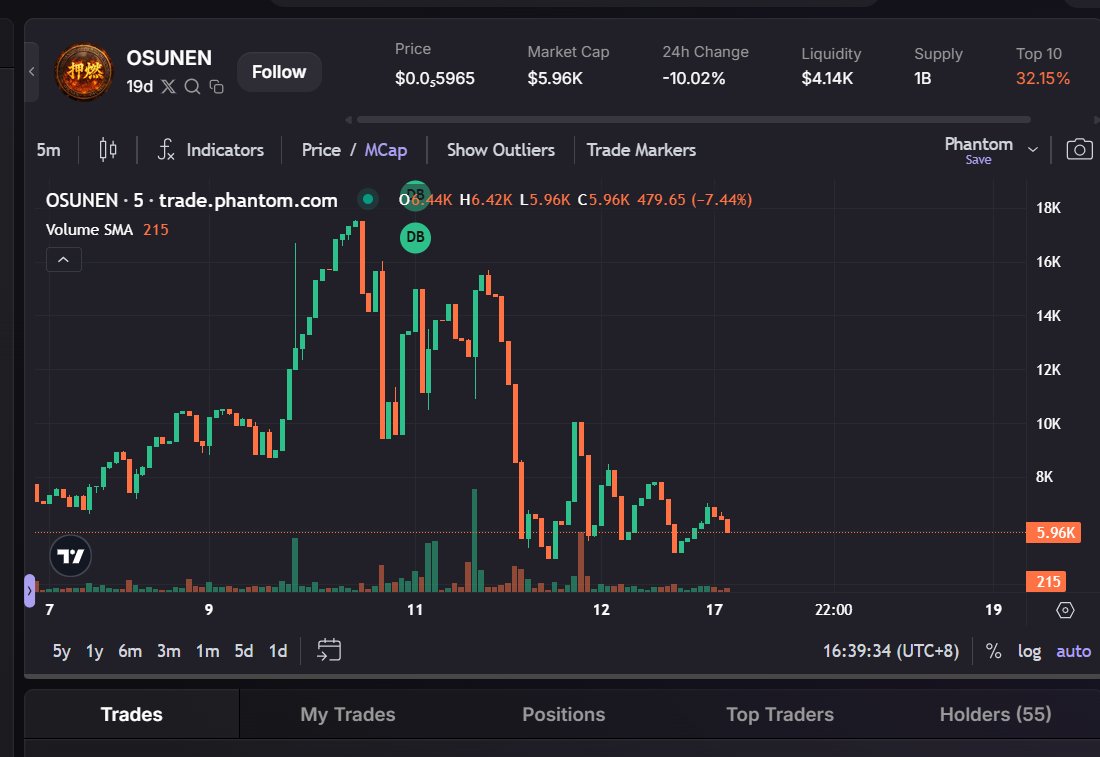The height and width of the screenshot is (757, 1100).
Task: Click the Liquidity value $4.14K
Action: tap(827, 79)
